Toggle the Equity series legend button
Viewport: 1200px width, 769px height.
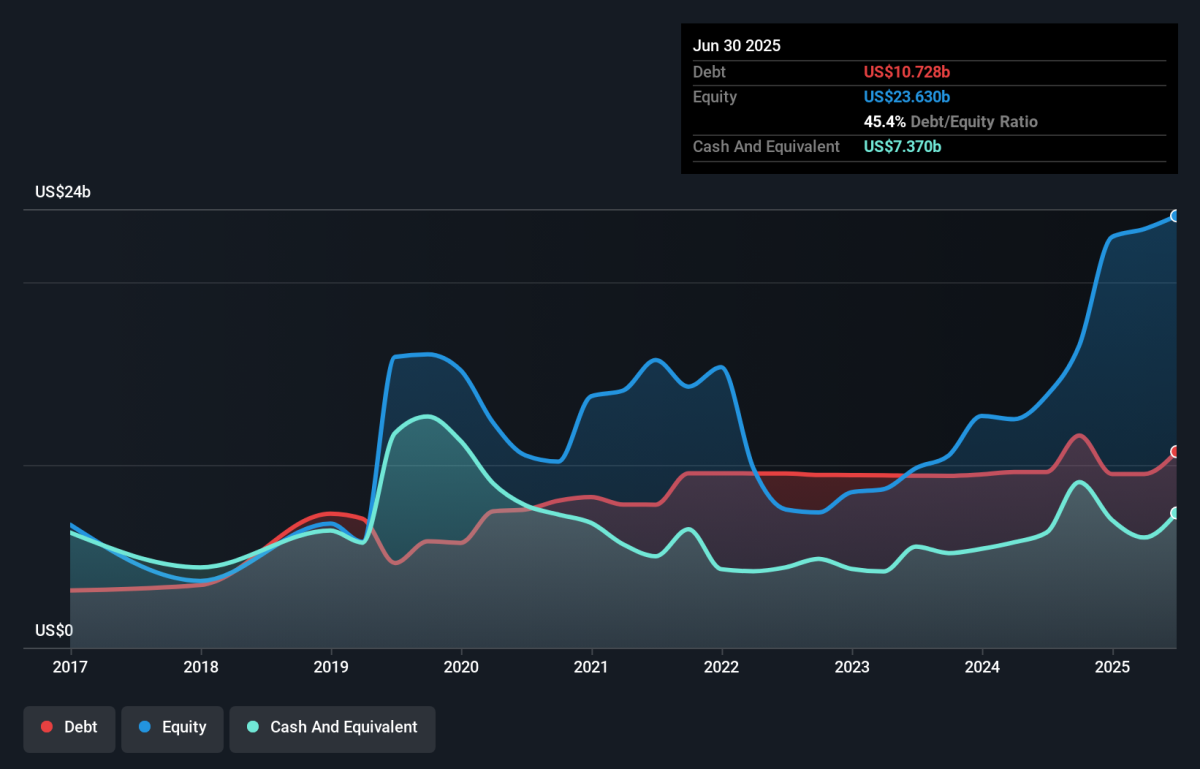(172, 727)
